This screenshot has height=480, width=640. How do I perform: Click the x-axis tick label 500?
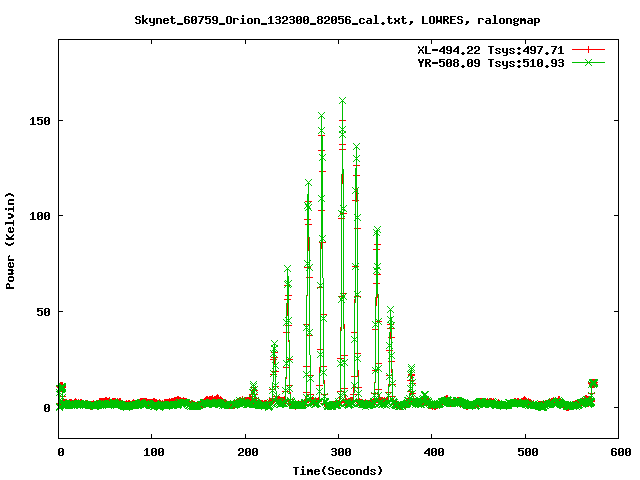point(528,452)
